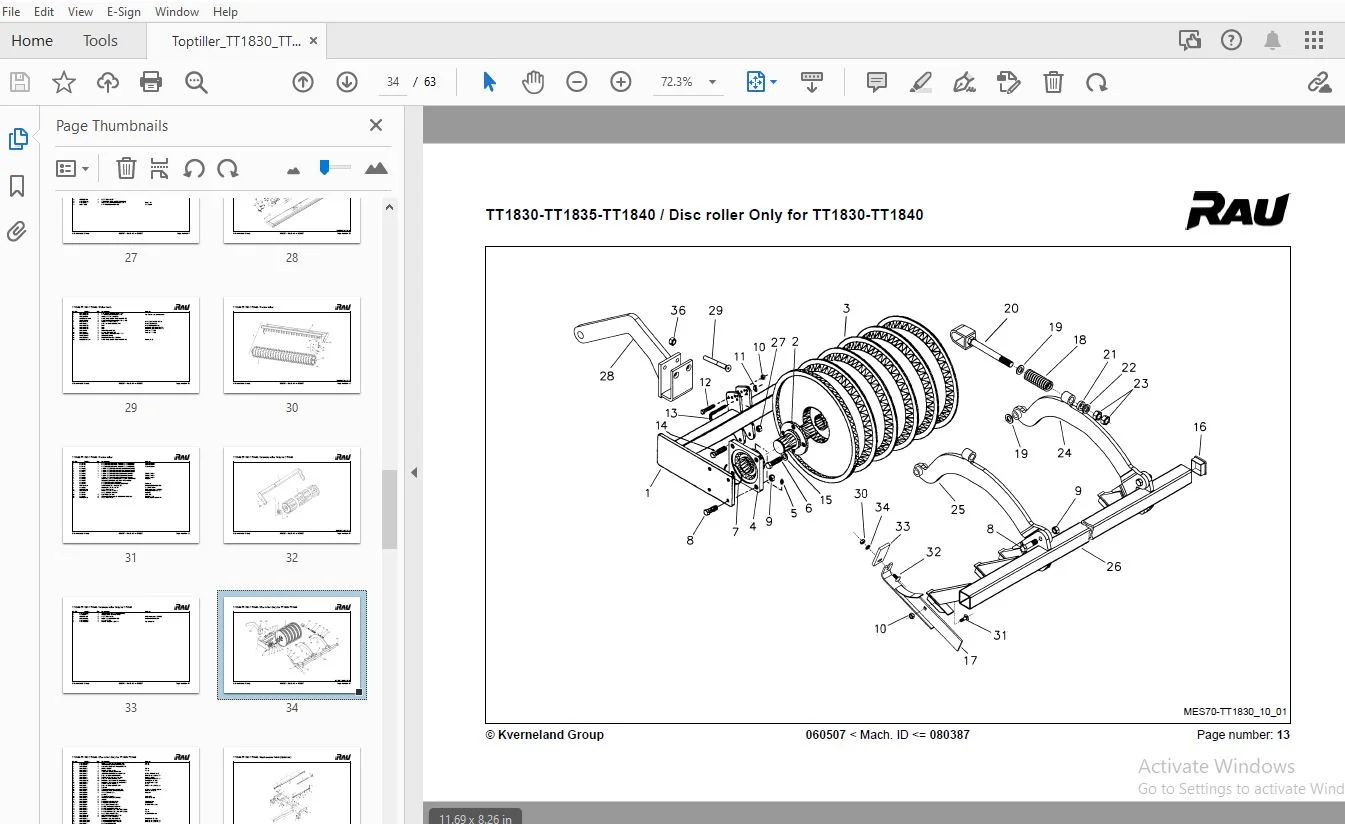
Task: Click the cloud upload icon
Action: click(x=108, y=82)
